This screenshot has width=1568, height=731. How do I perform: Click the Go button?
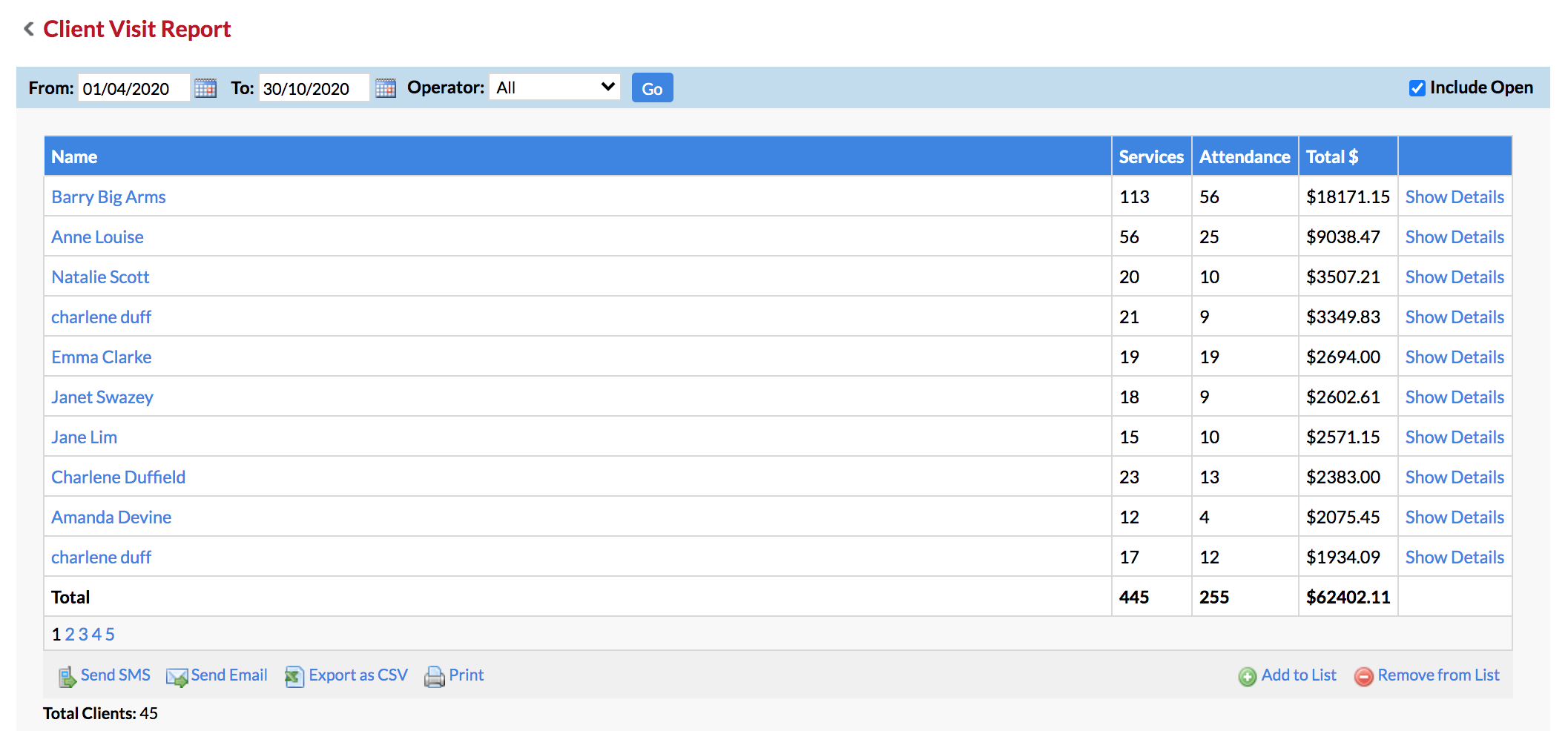652,88
